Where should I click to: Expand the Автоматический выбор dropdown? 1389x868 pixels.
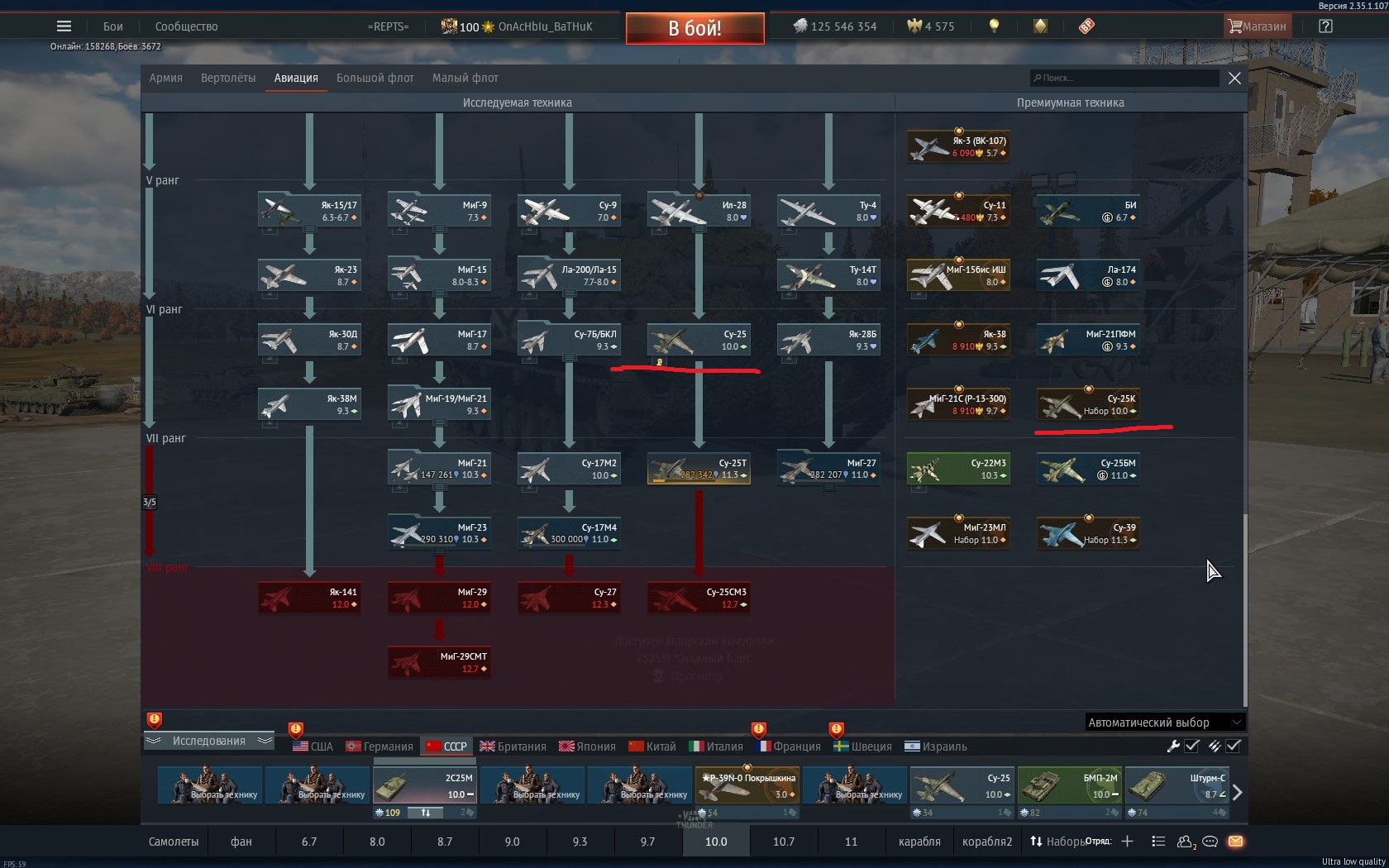pyautogui.click(x=1164, y=722)
